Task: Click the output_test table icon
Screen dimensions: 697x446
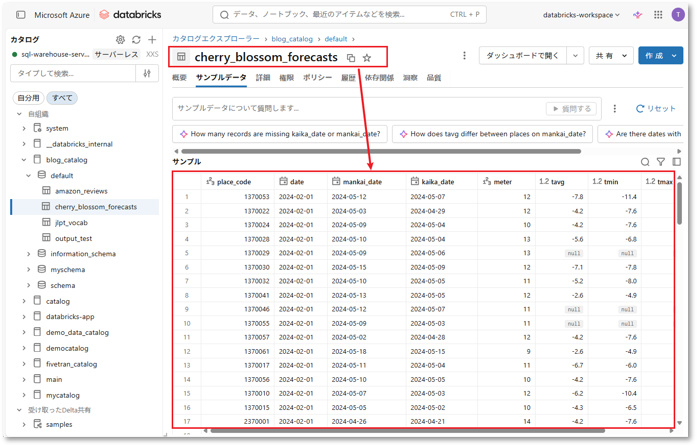Action: tap(46, 238)
